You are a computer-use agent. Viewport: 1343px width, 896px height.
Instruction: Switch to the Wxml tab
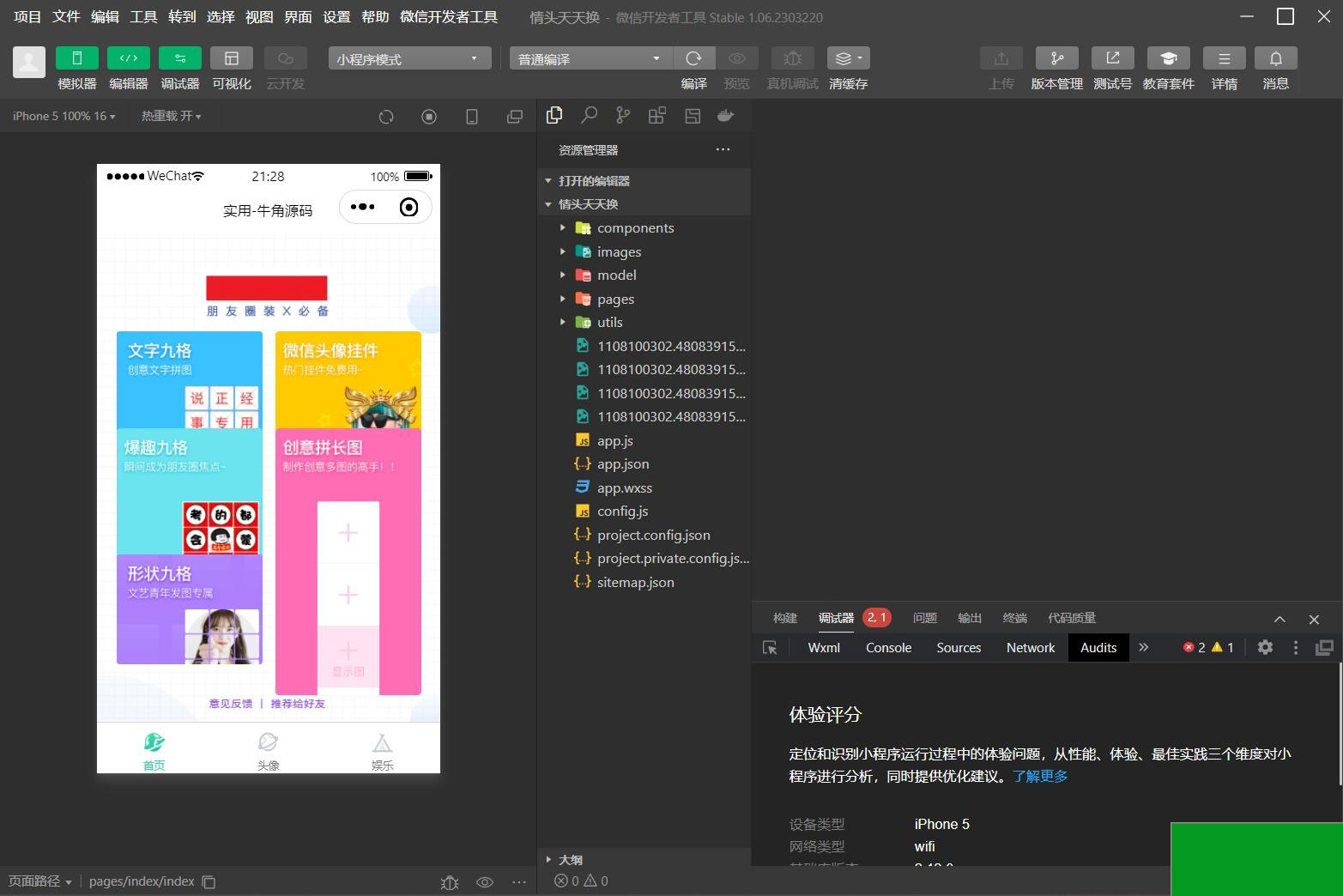pos(824,647)
